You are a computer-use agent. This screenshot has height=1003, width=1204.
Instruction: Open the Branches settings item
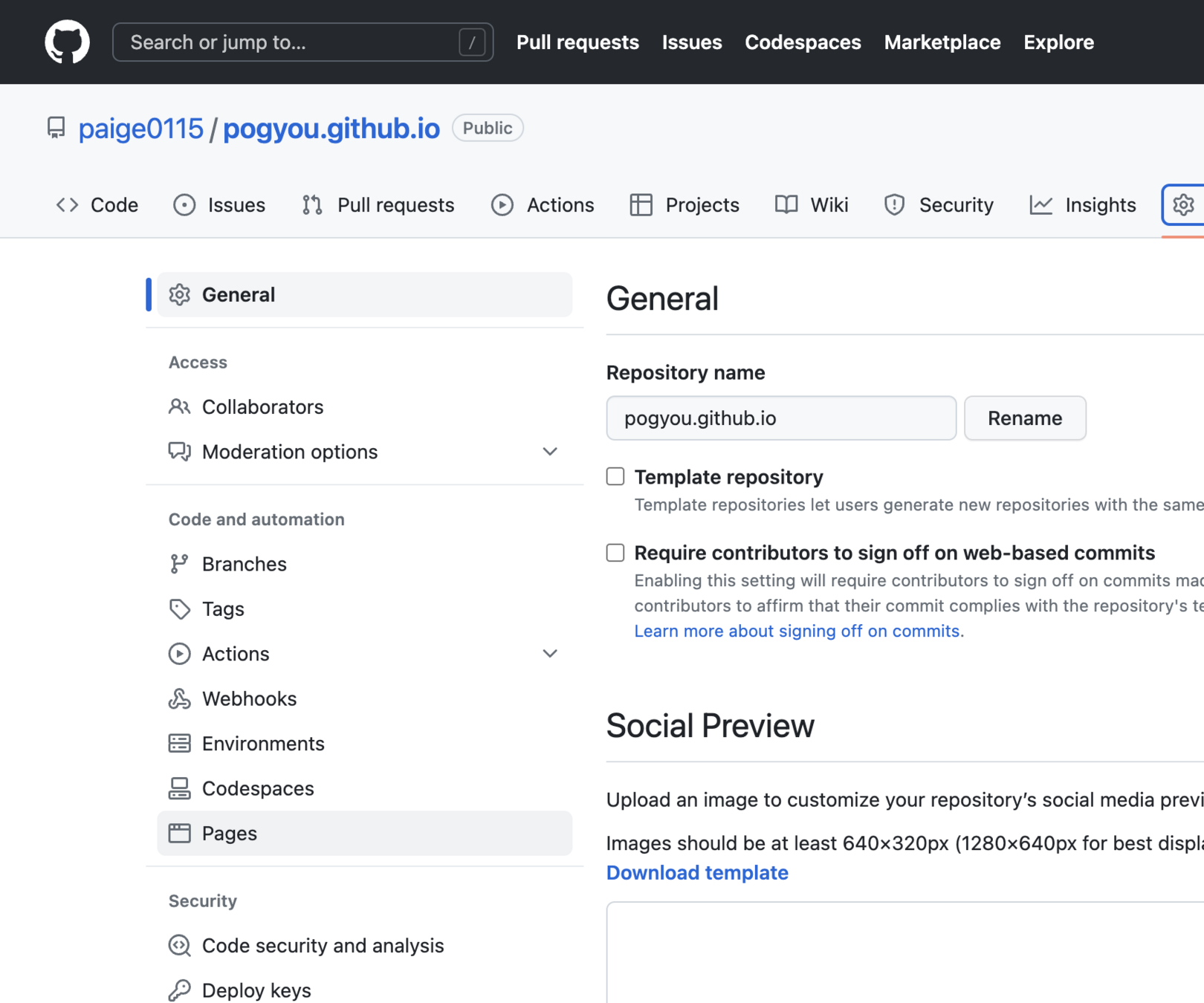pyautogui.click(x=365, y=564)
